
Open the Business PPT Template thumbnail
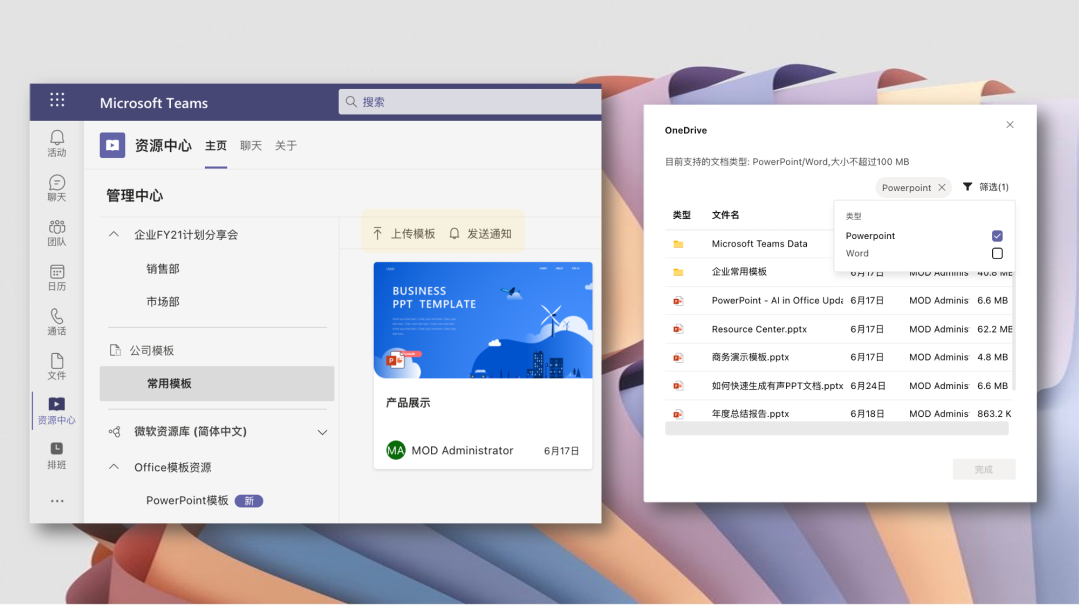(x=483, y=320)
